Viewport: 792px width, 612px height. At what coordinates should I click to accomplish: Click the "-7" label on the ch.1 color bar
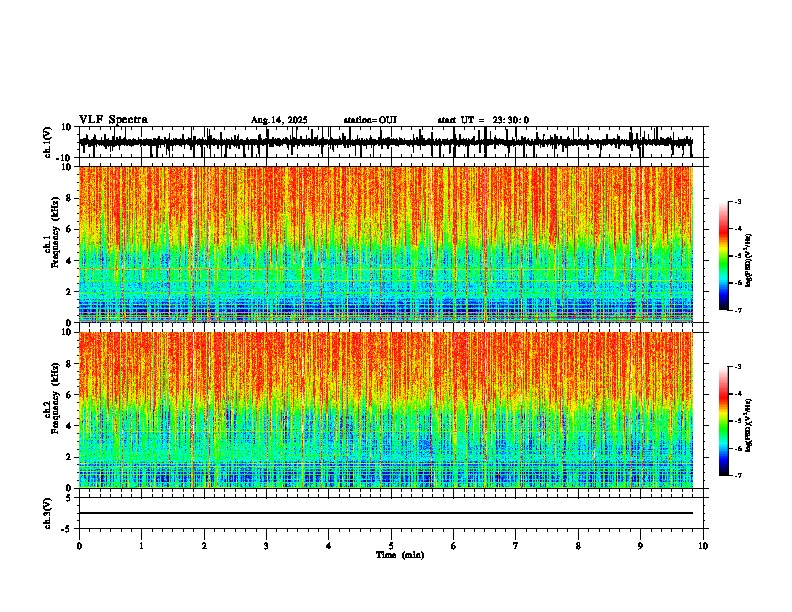(737, 310)
